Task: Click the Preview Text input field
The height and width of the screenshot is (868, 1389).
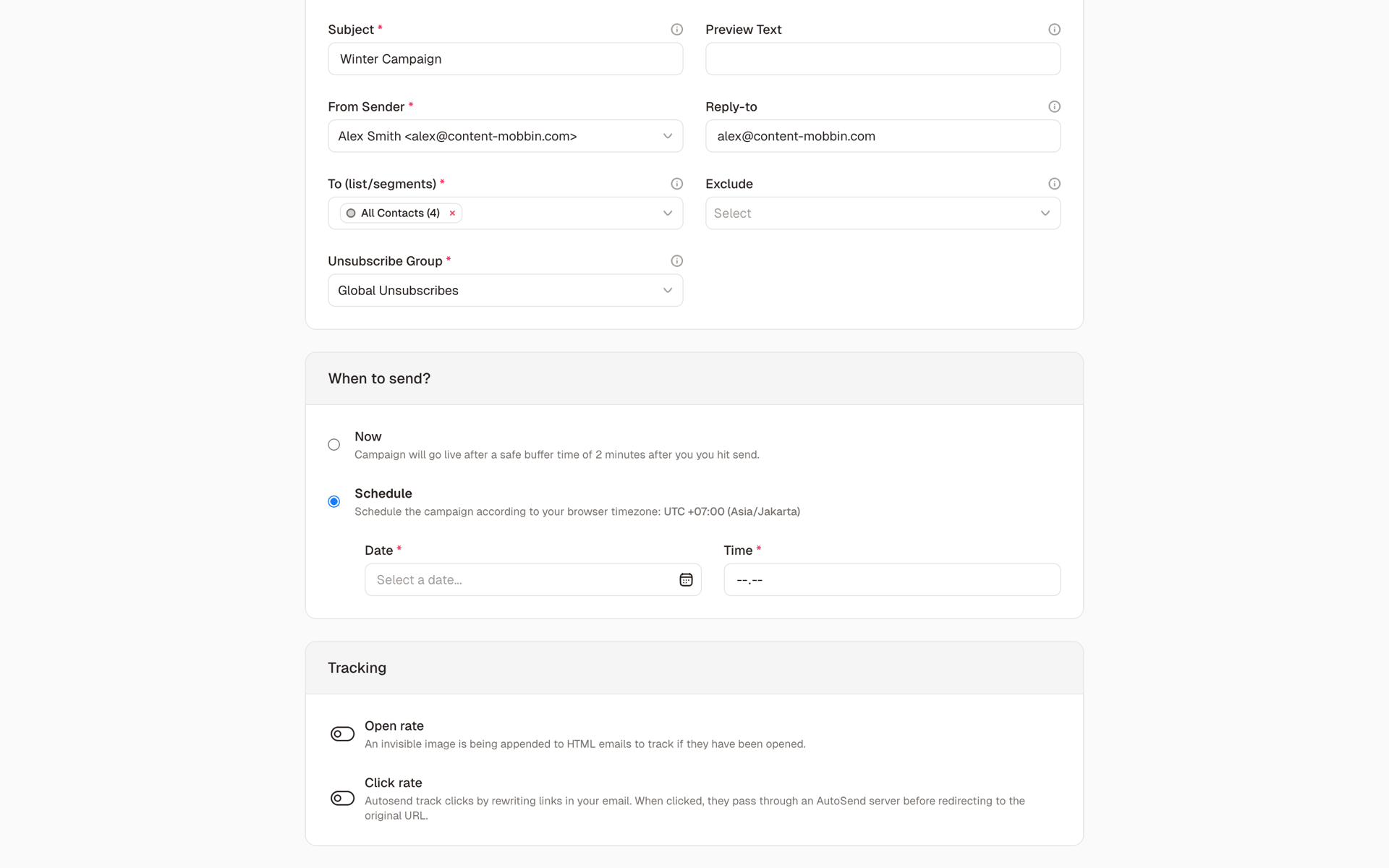Action: (883, 59)
